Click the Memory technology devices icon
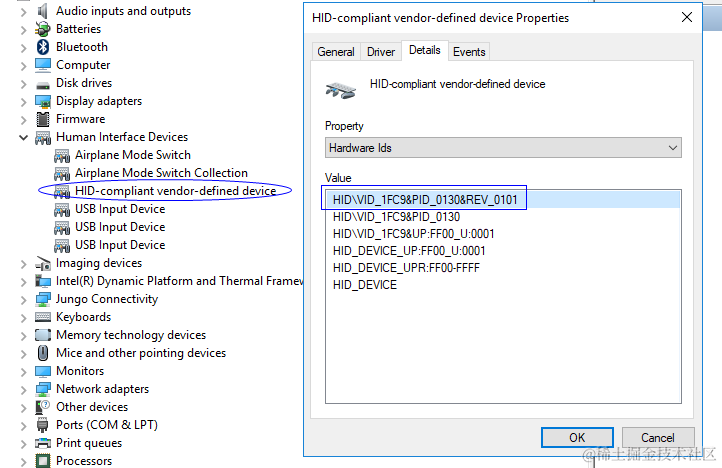This screenshot has height=468, width=722. 43,335
